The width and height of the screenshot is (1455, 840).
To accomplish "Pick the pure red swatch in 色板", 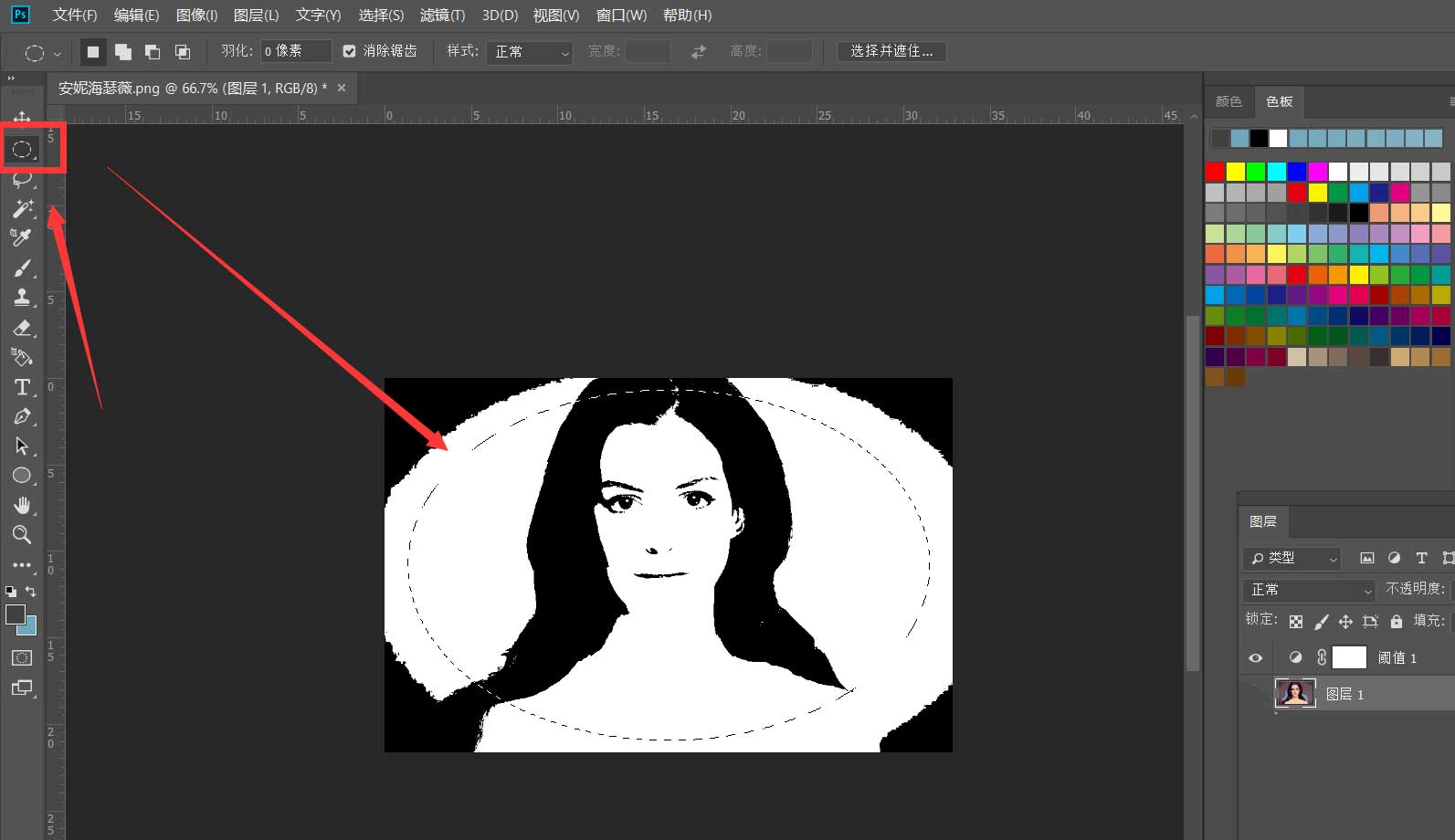I will [1215, 172].
